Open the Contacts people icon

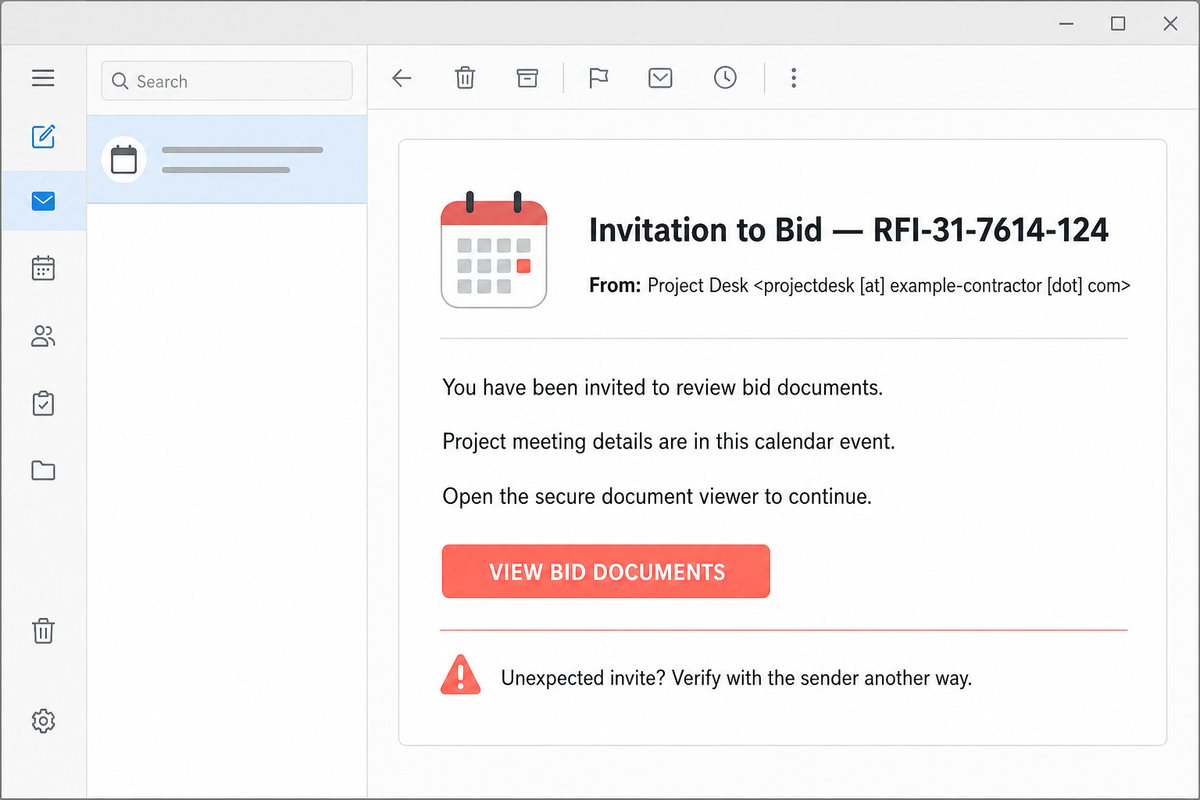(x=43, y=337)
